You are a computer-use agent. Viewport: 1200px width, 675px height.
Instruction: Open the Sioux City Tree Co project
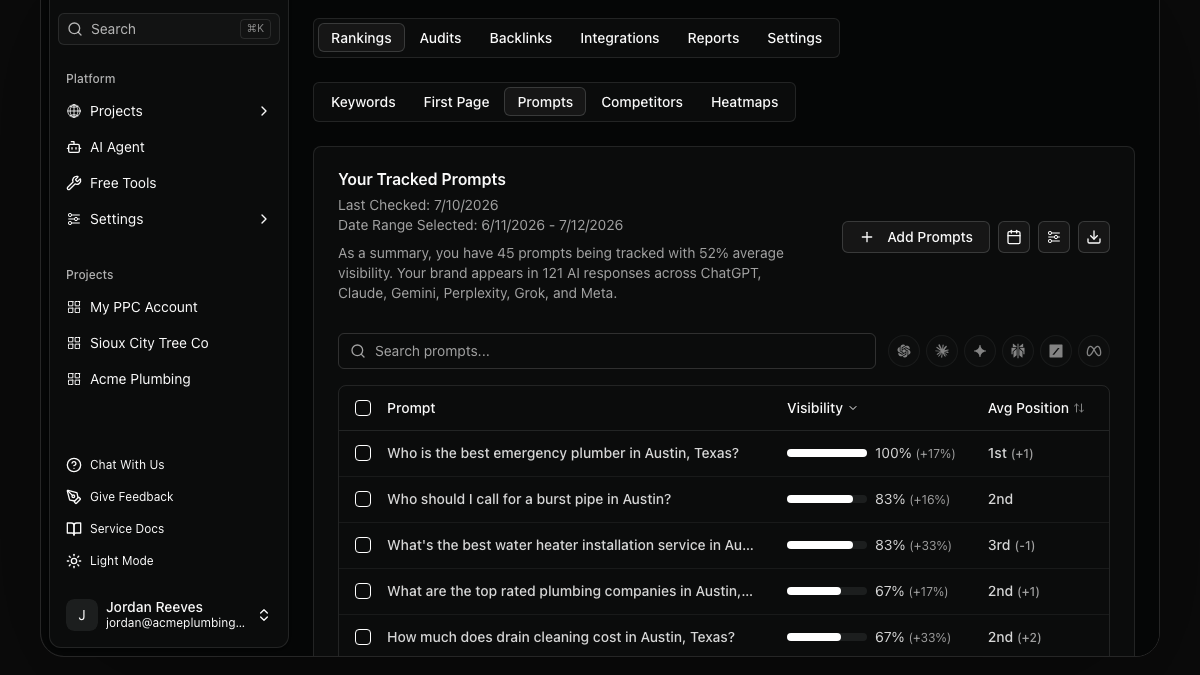pos(149,343)
